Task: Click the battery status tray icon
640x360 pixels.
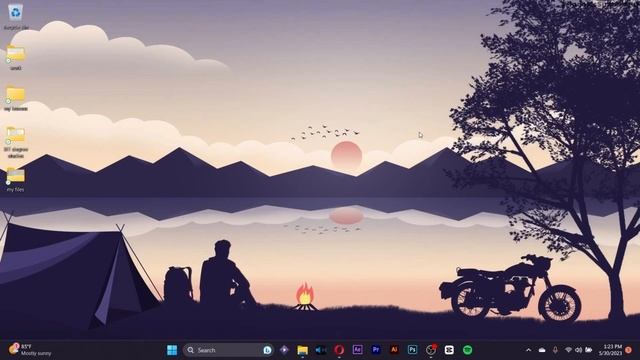Action: (x=589, y=350)
